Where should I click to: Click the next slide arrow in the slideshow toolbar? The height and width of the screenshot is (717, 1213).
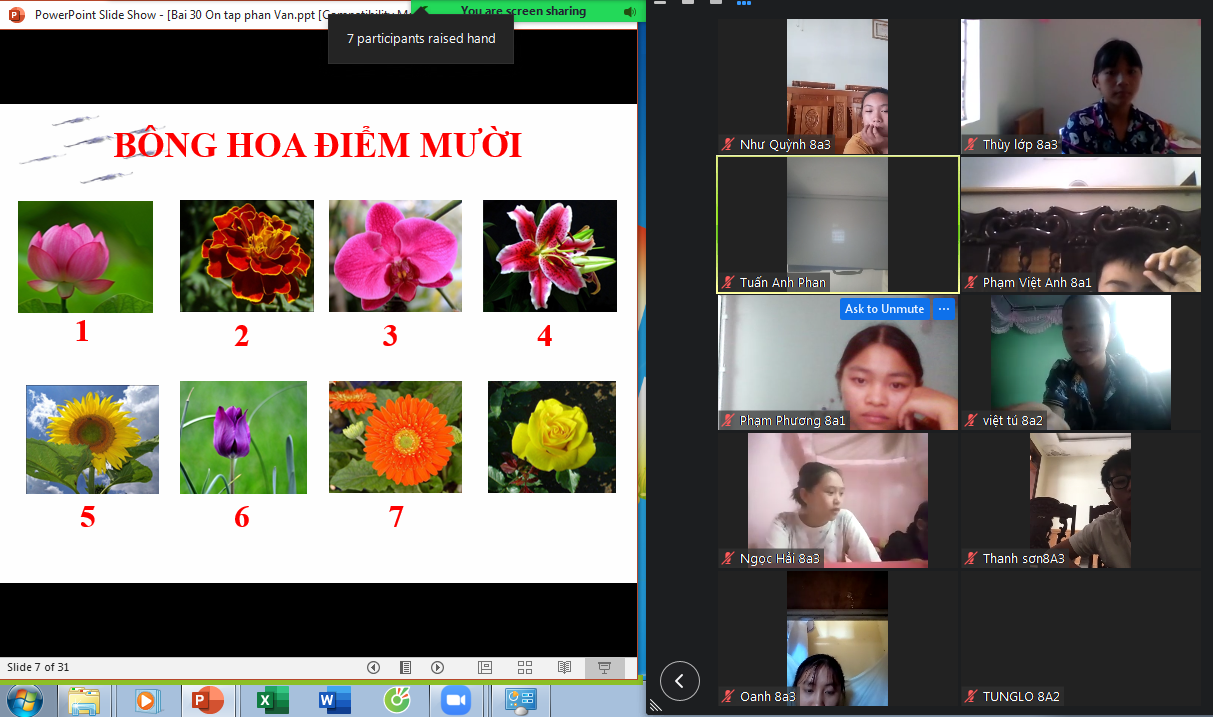coord(438,667)
